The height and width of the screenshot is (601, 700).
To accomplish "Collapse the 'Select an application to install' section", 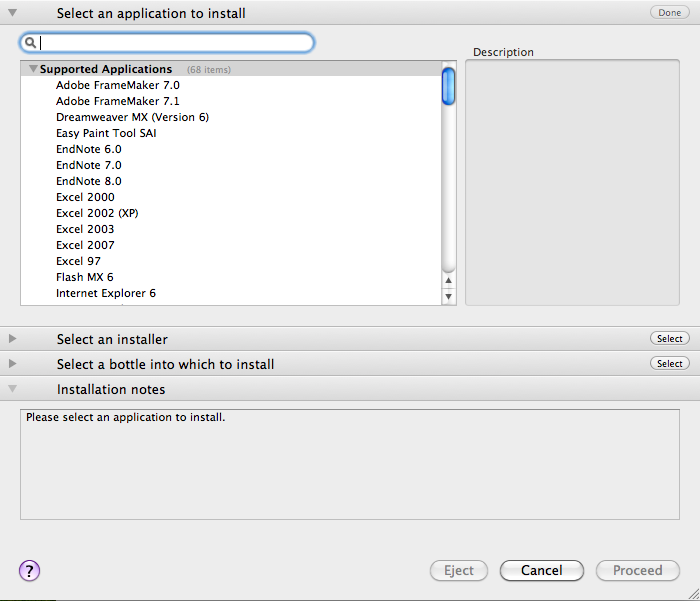I will click(x=12, y=13).
